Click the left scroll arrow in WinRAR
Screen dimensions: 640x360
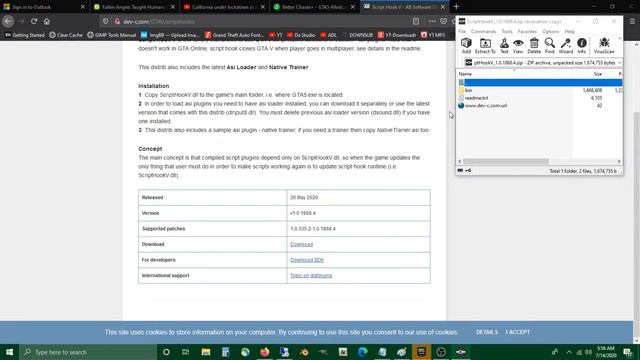click(x=460, y=162)
